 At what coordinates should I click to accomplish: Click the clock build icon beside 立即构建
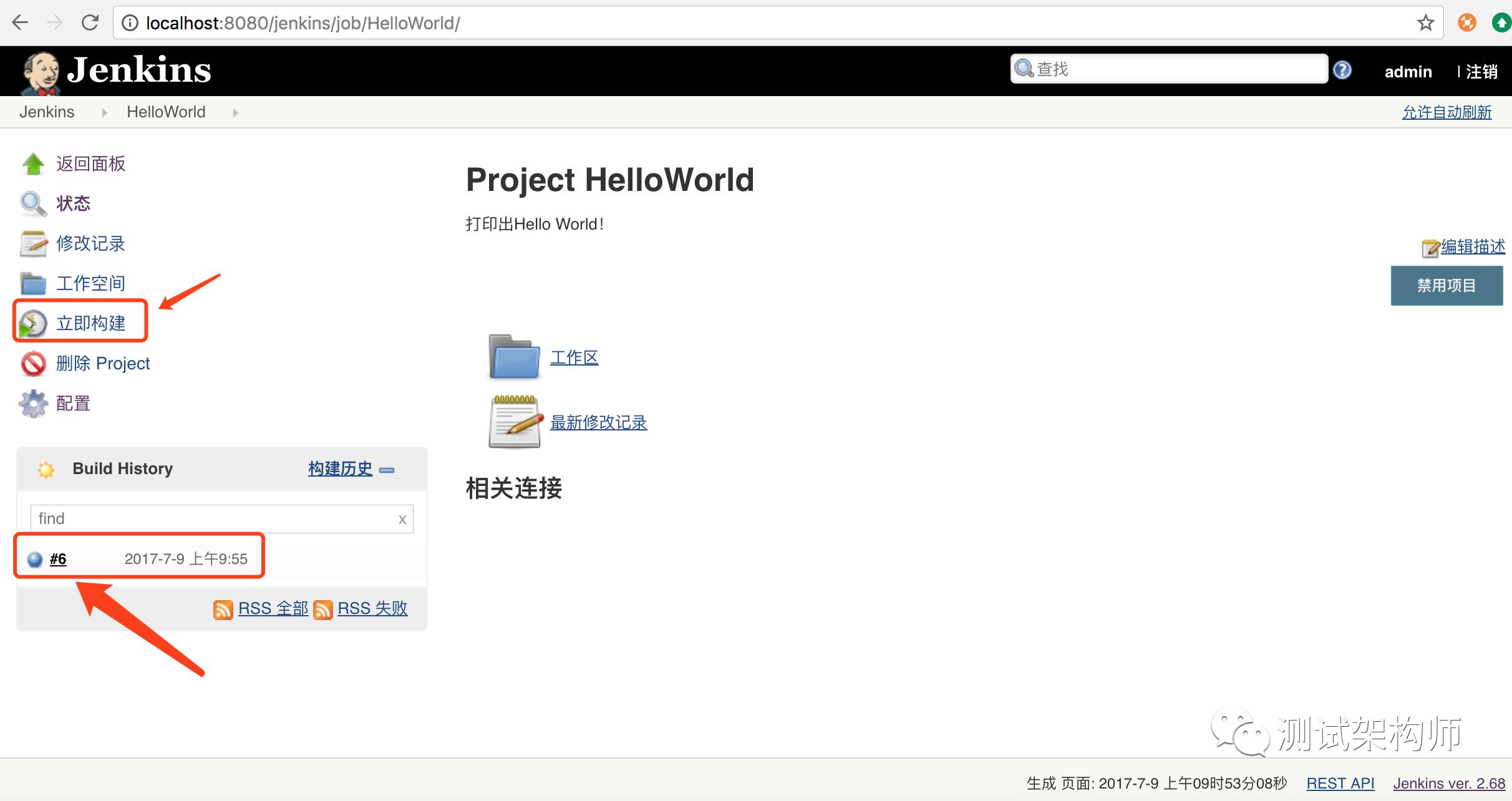point(33,324)
